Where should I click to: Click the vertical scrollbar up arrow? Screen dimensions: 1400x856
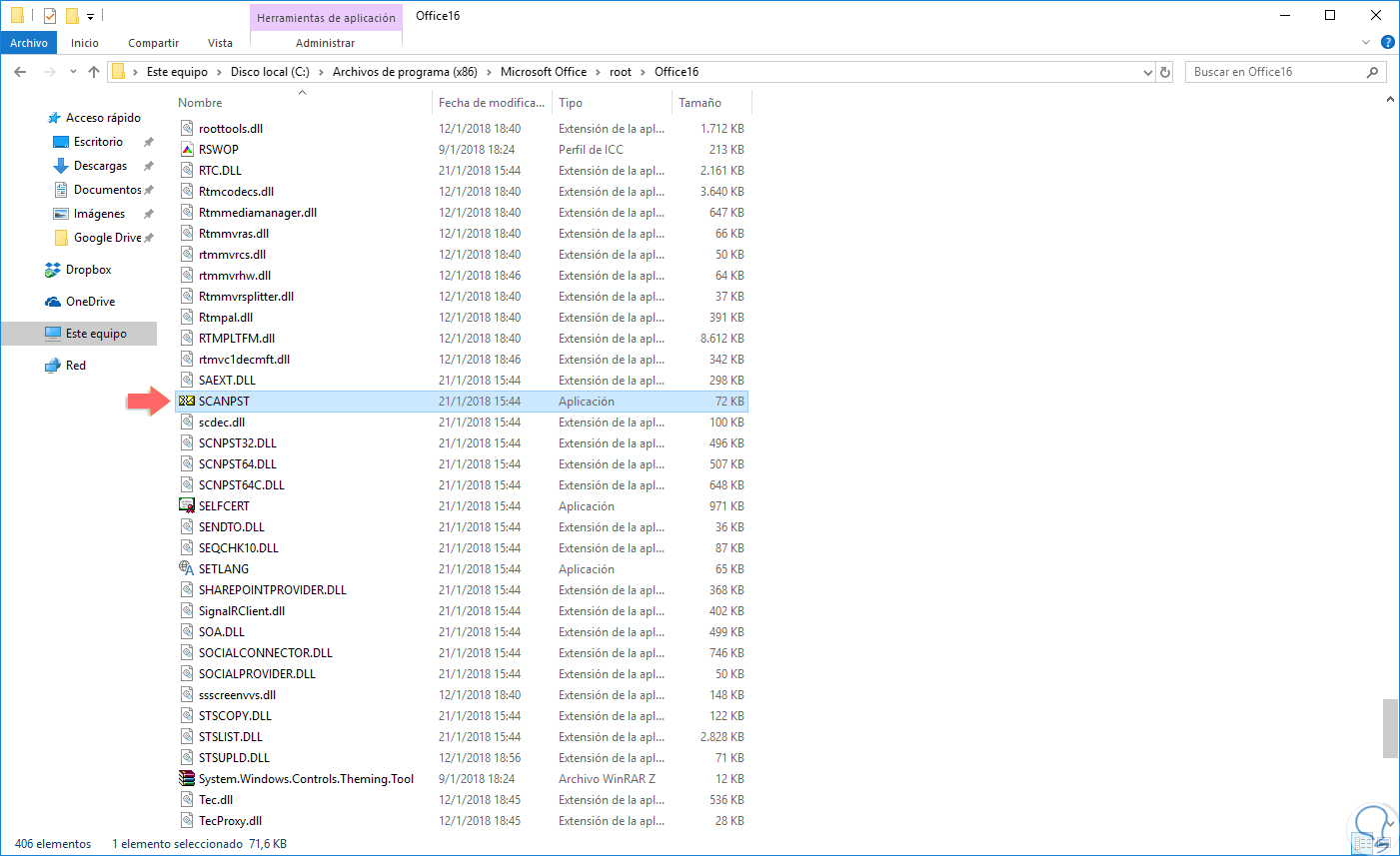click(1390, 100)
